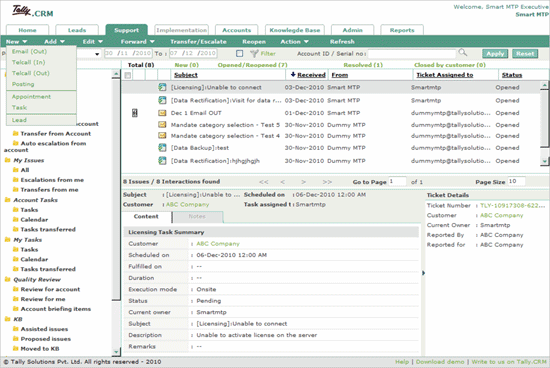Collapse ticket details panel with side arrow
This screenshot has height=368, width=550.
[x=423, y=273]
